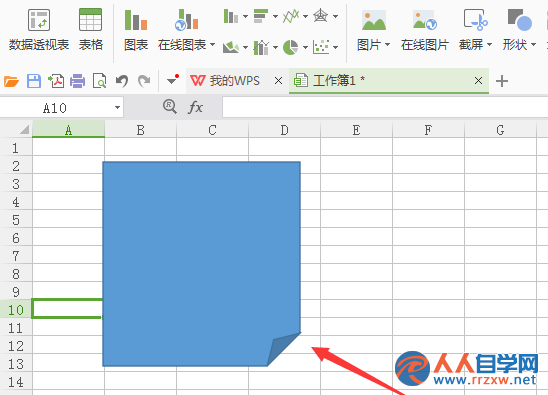Expand the radar chart dropdown arrow

click(x=336, y=16)
